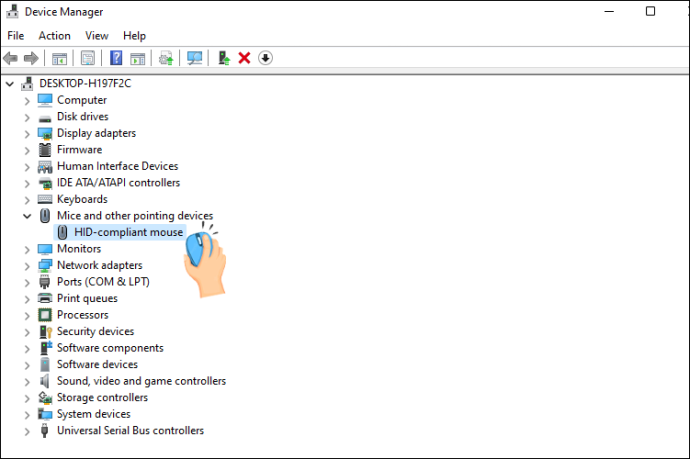The height and width of the screenshot is (459, 690).
Task: Click the gear page with green arrow icon
Action: (x=166, y=58)
